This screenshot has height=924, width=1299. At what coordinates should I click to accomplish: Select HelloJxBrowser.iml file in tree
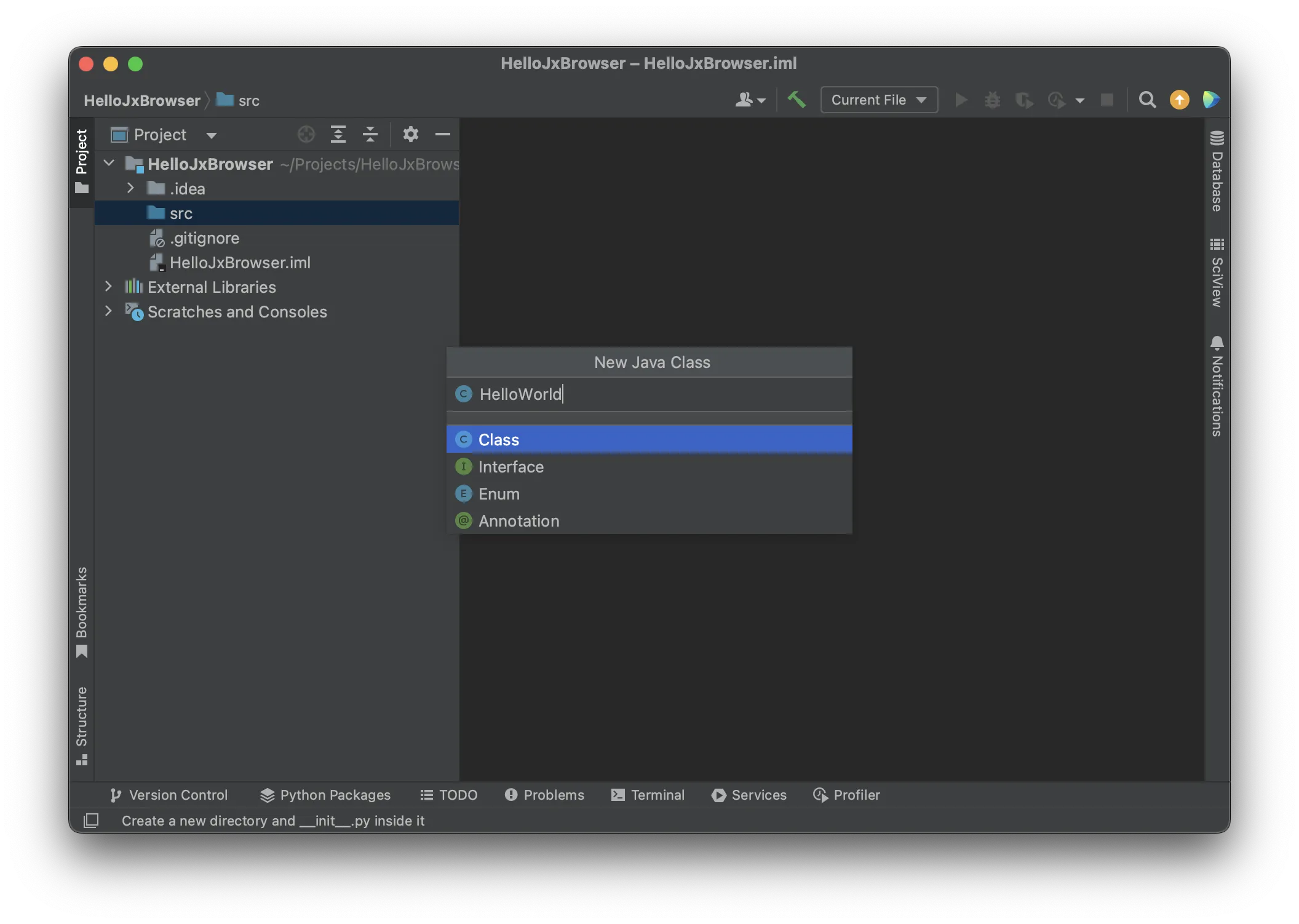pyautogui.click(x=240, y=263)
